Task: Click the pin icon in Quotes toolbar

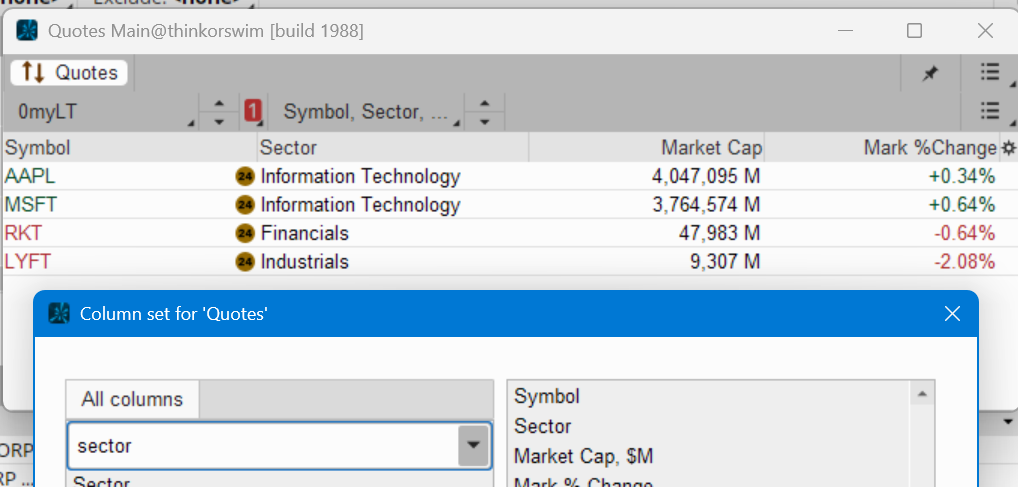Action: [x=930, y=72]
